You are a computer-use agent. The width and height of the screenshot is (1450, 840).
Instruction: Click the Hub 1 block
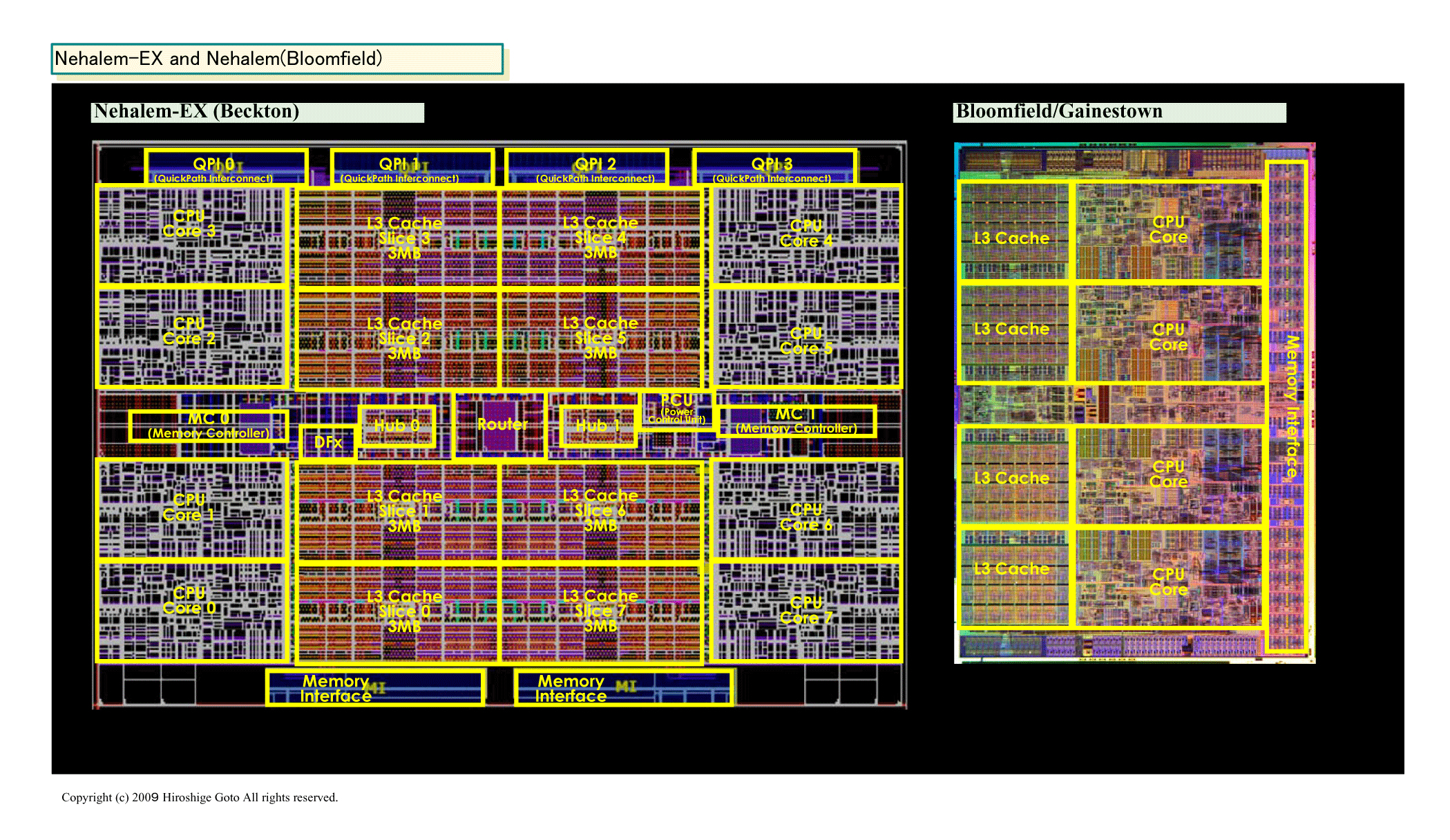coord(598,426)
